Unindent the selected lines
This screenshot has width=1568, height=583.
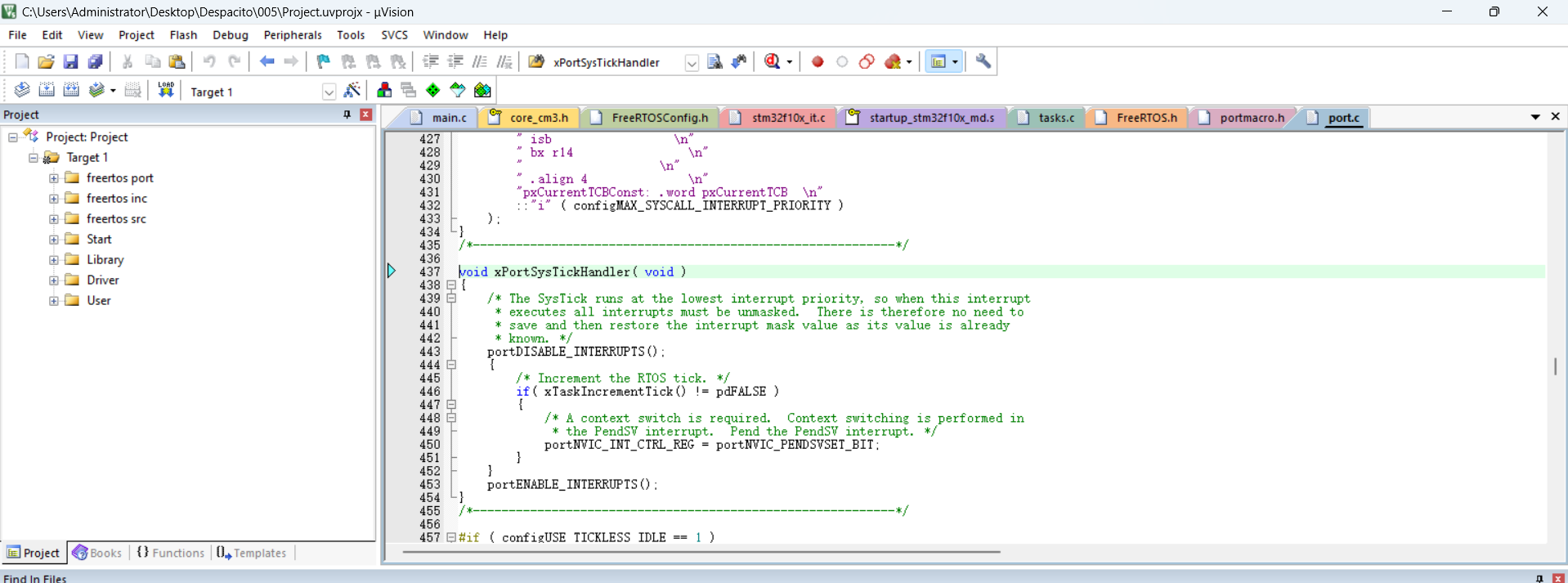[x=455, y=61]
